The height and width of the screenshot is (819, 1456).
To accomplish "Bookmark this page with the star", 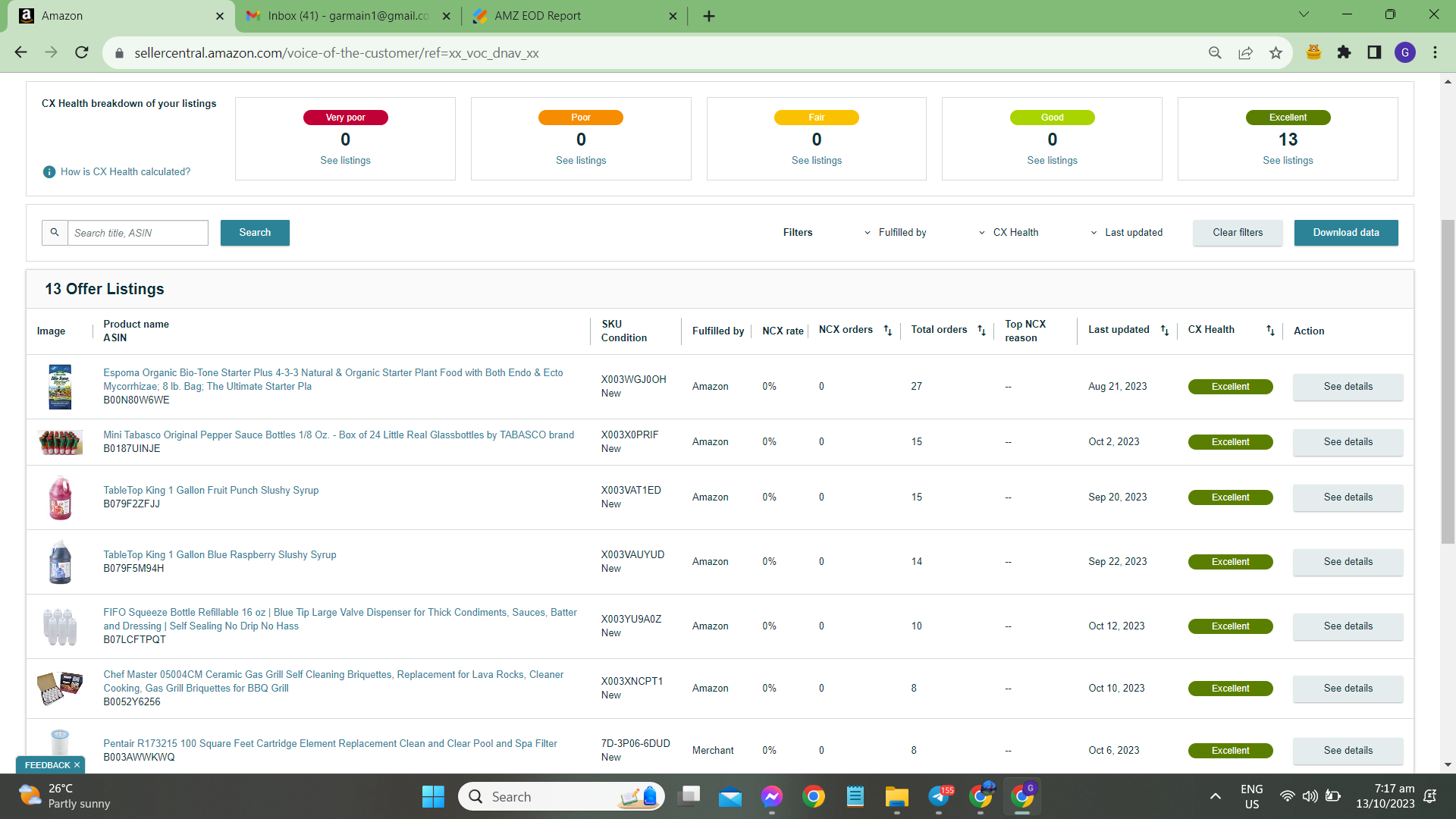I will [1276, 52].
